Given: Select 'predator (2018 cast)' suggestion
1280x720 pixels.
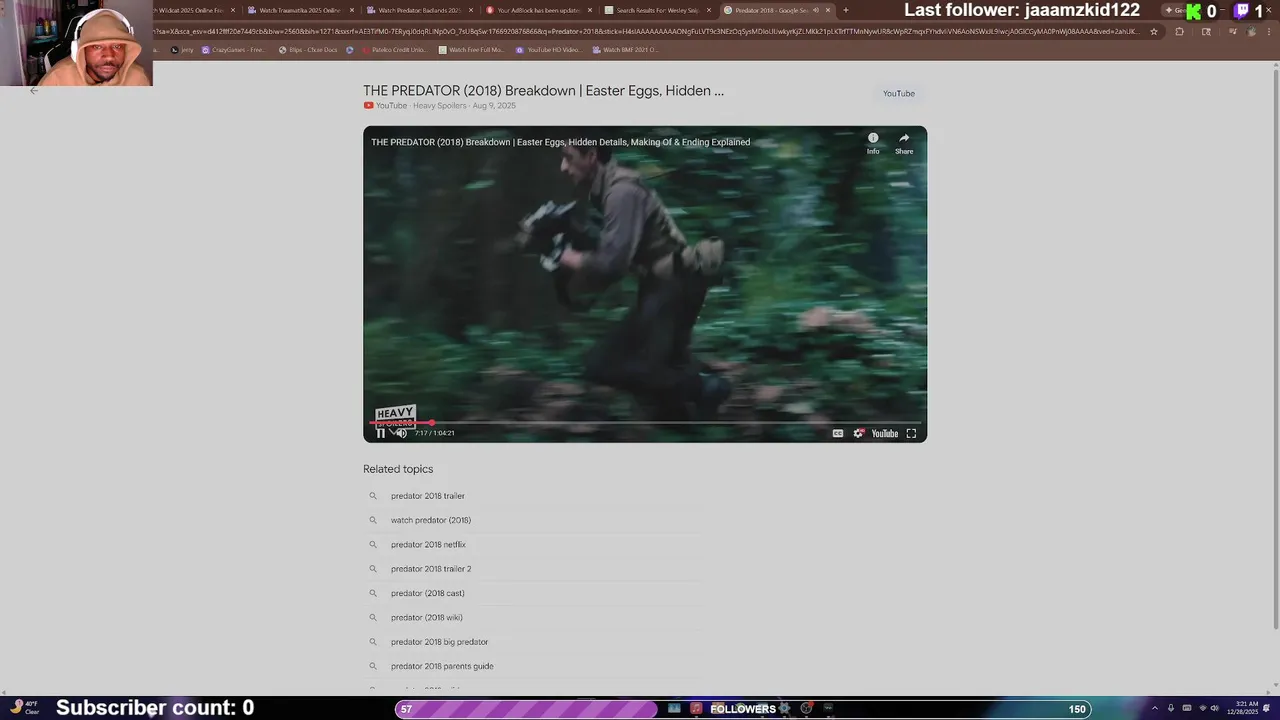Looking at the screenshot, I should [x=427, y=593].
